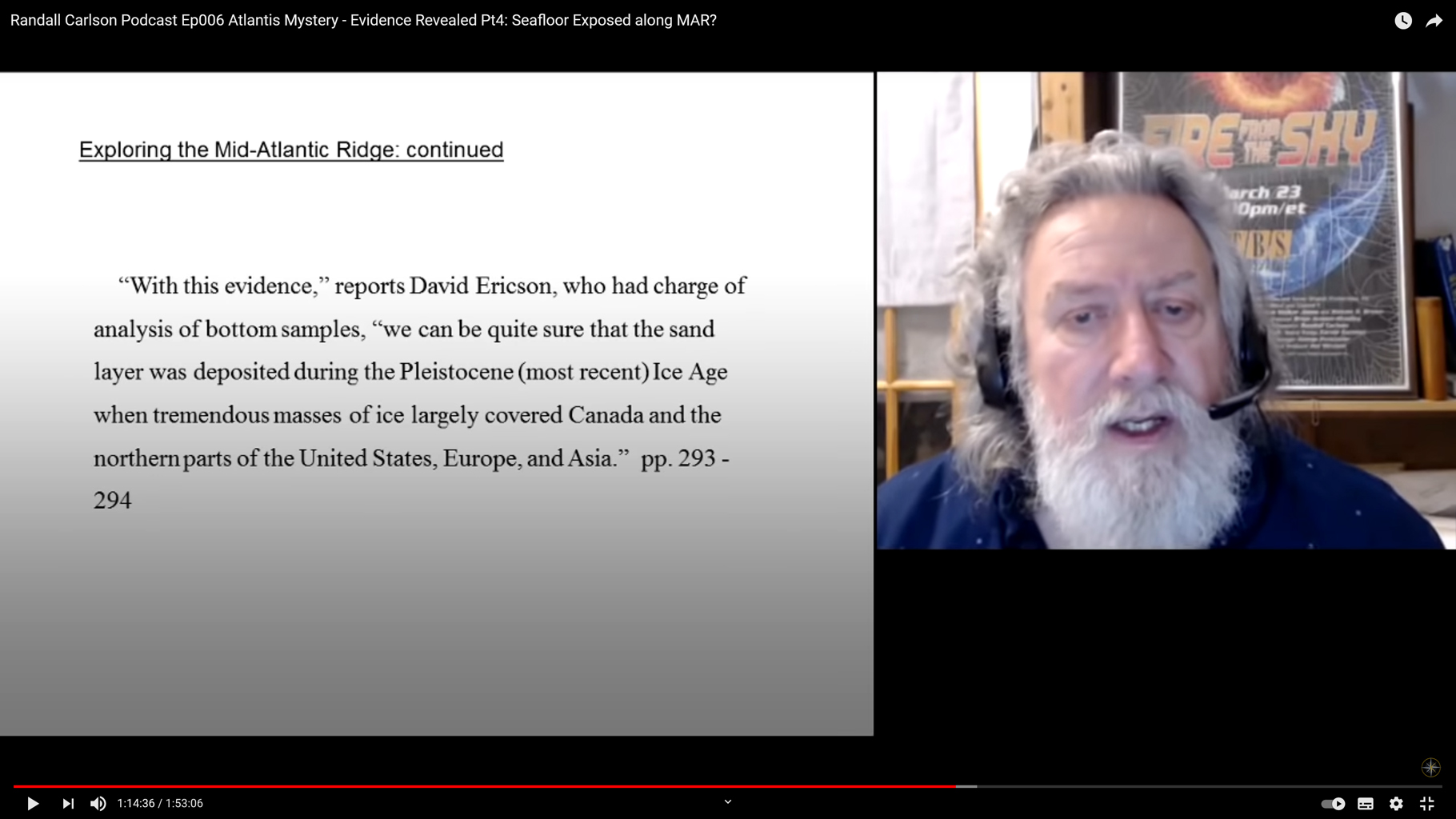Open the player settings gear
The width and height of the screenshot is (1456, 819).
[x=1396, y=804]
